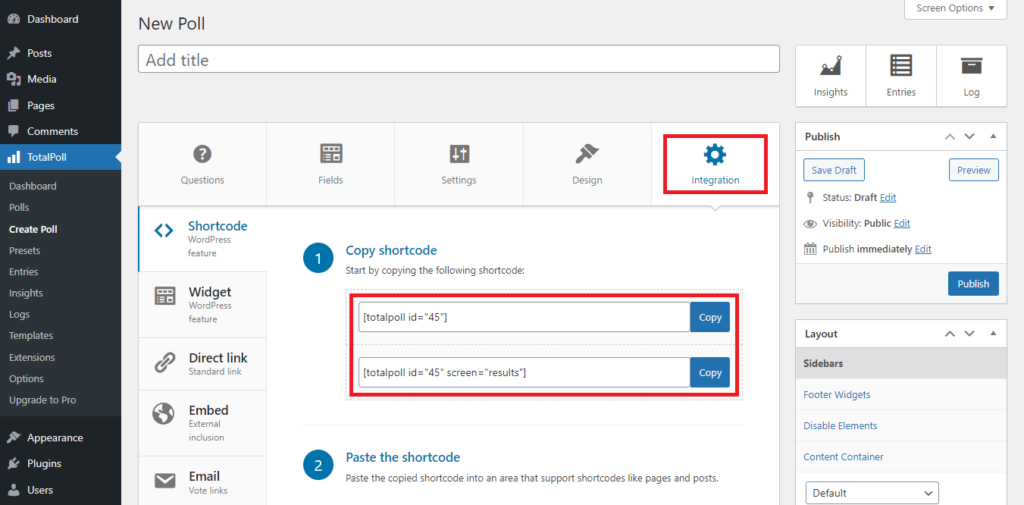
Task: Click the blue Publish button
Action: point(973,284)
